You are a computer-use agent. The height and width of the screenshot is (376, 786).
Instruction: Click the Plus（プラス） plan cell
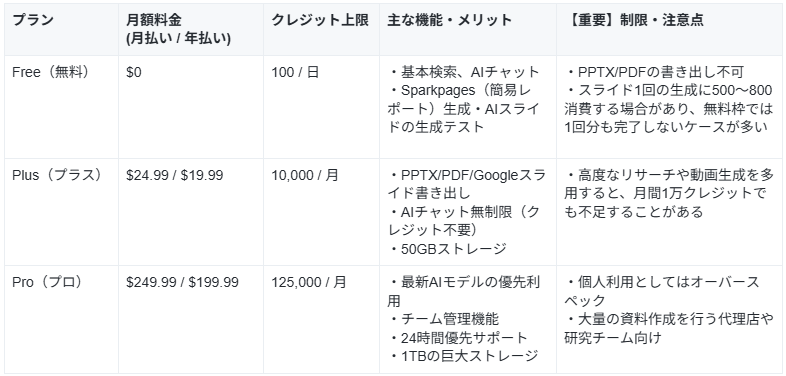pyautogui.click(x=59, y=175)
